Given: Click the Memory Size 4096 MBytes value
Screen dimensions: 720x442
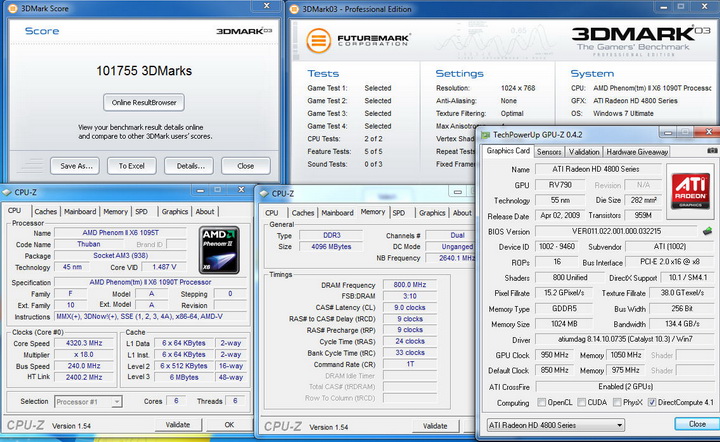Looking at the screenshot, I should pyautogui.click(x=331, y=246).
